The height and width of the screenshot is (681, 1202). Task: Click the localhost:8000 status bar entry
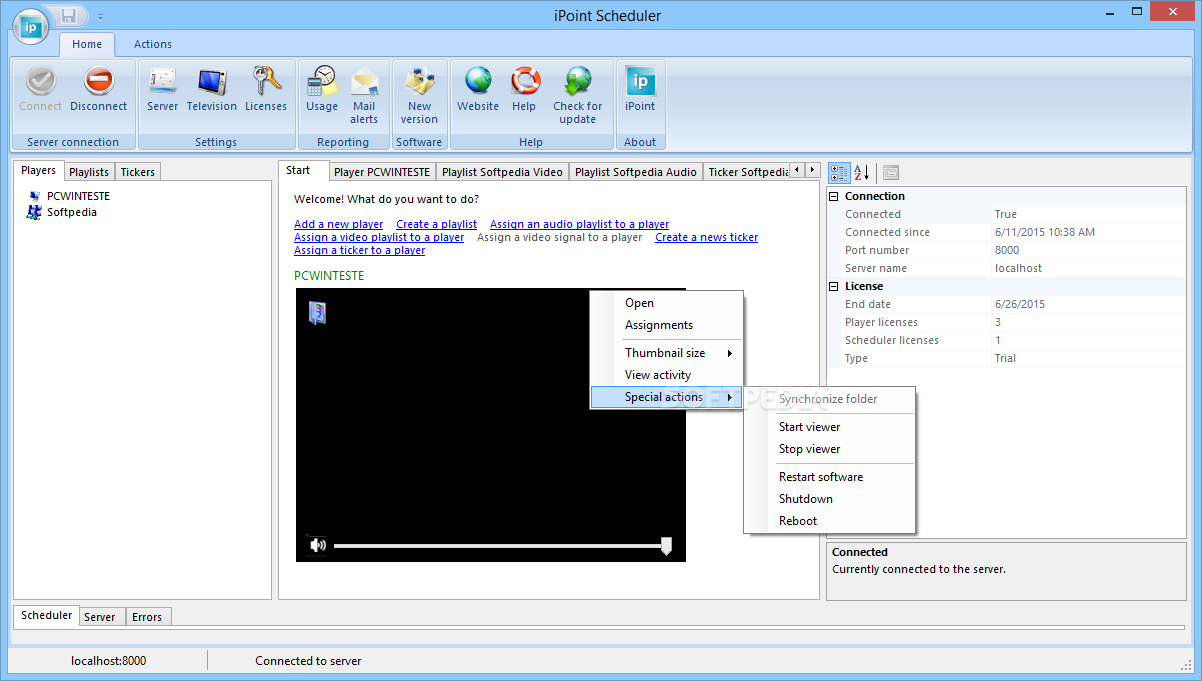tap(108, 661)
